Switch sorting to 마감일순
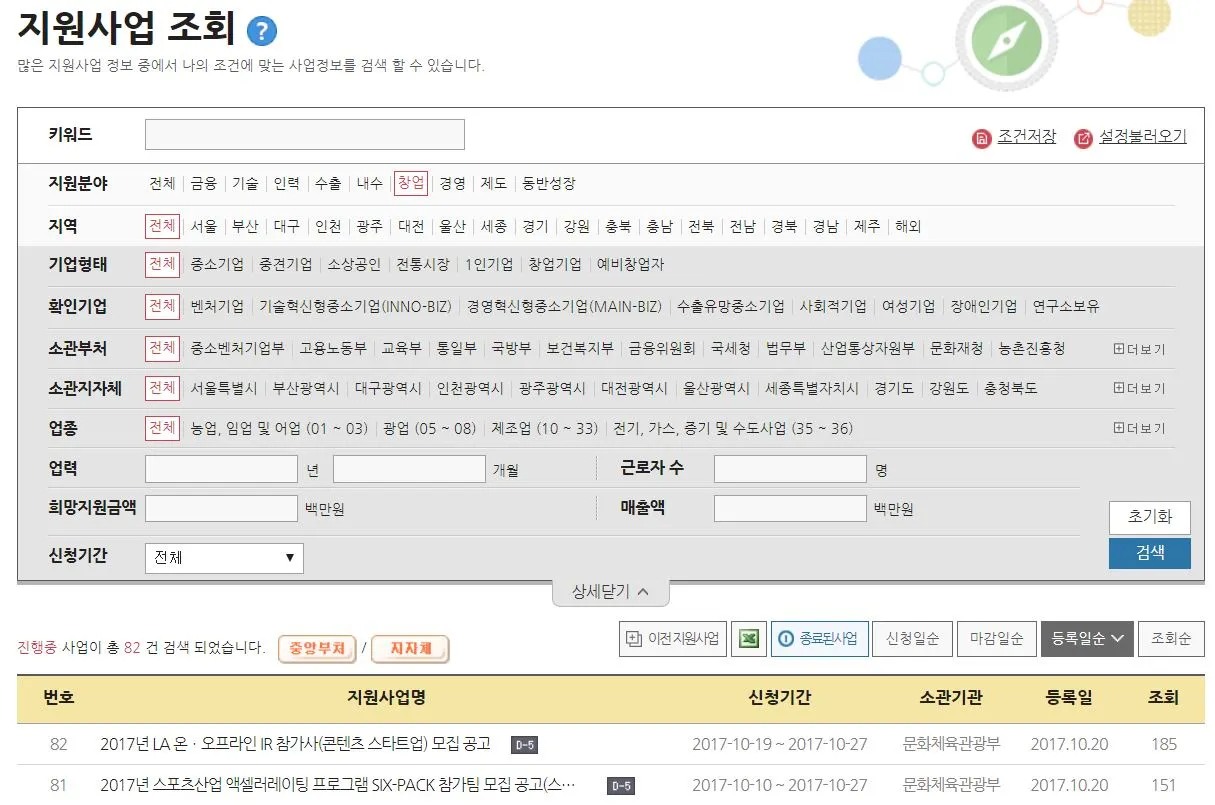 996,639
